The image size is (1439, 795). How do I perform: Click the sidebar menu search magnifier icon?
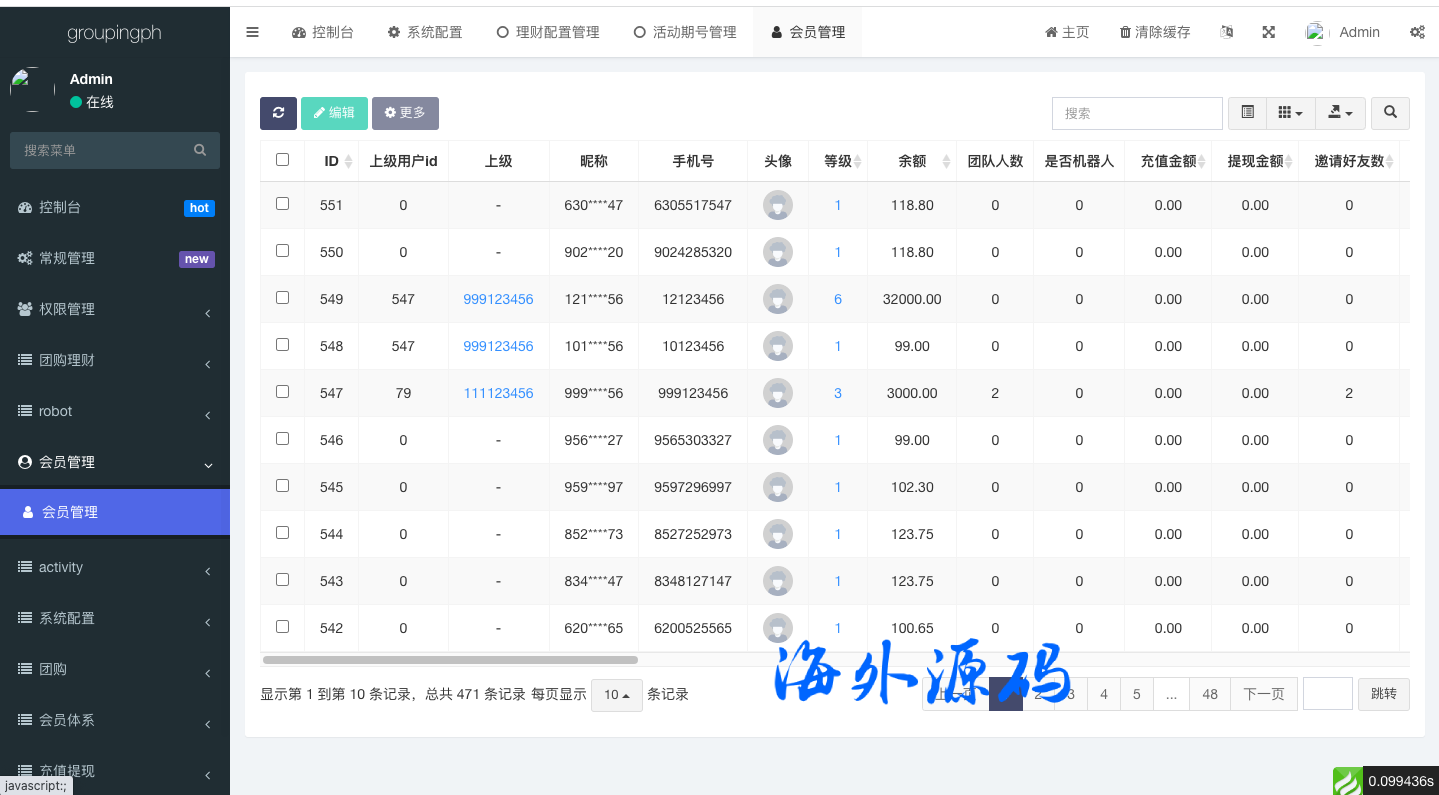(200, 150)
